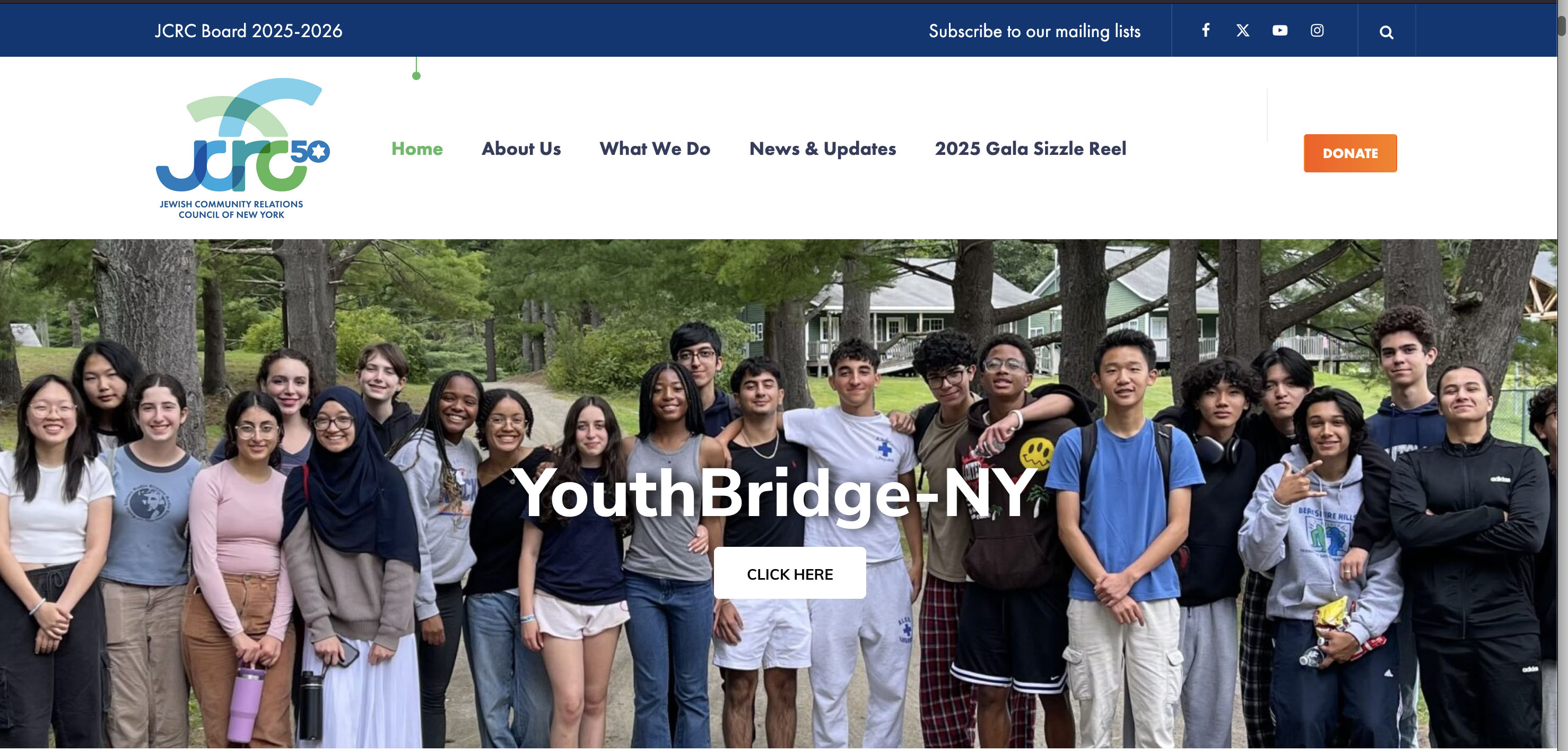Screen dimensions: 1568x751
Task: Select the Home menu item
Action: [417, 149]
